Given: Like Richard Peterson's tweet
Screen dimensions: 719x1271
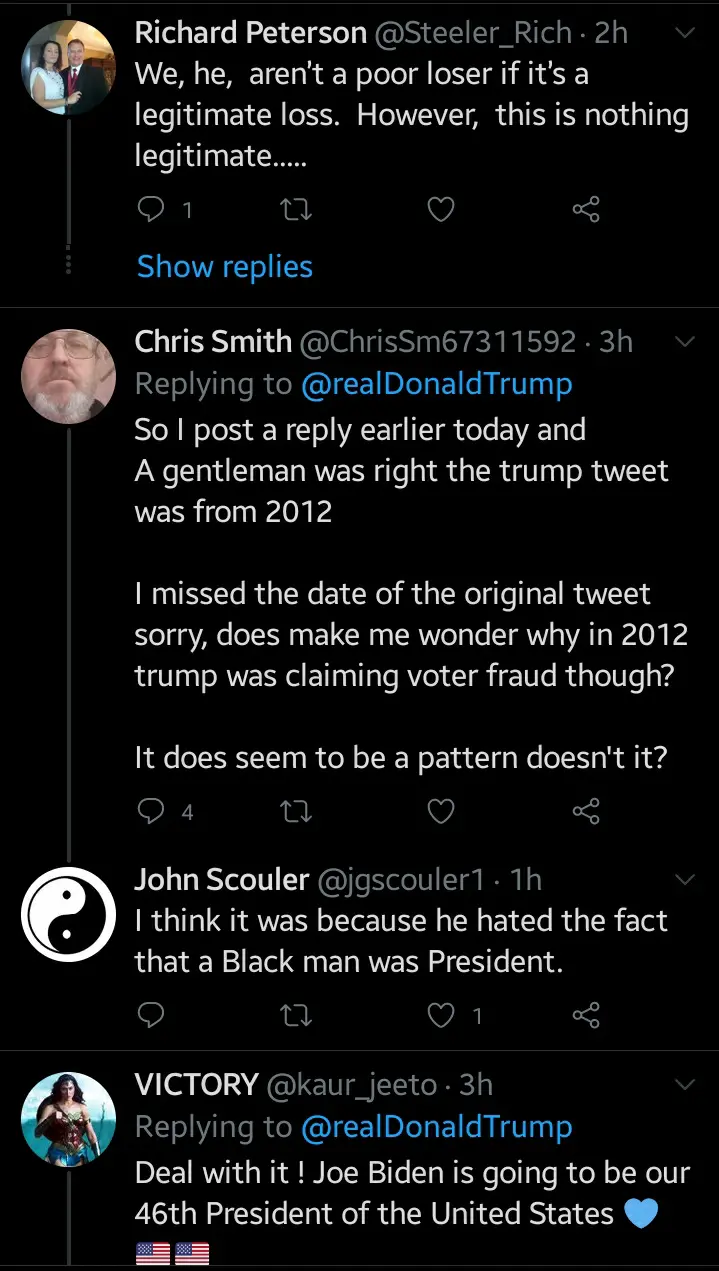Looking at the screenshot, I should 441,209.
